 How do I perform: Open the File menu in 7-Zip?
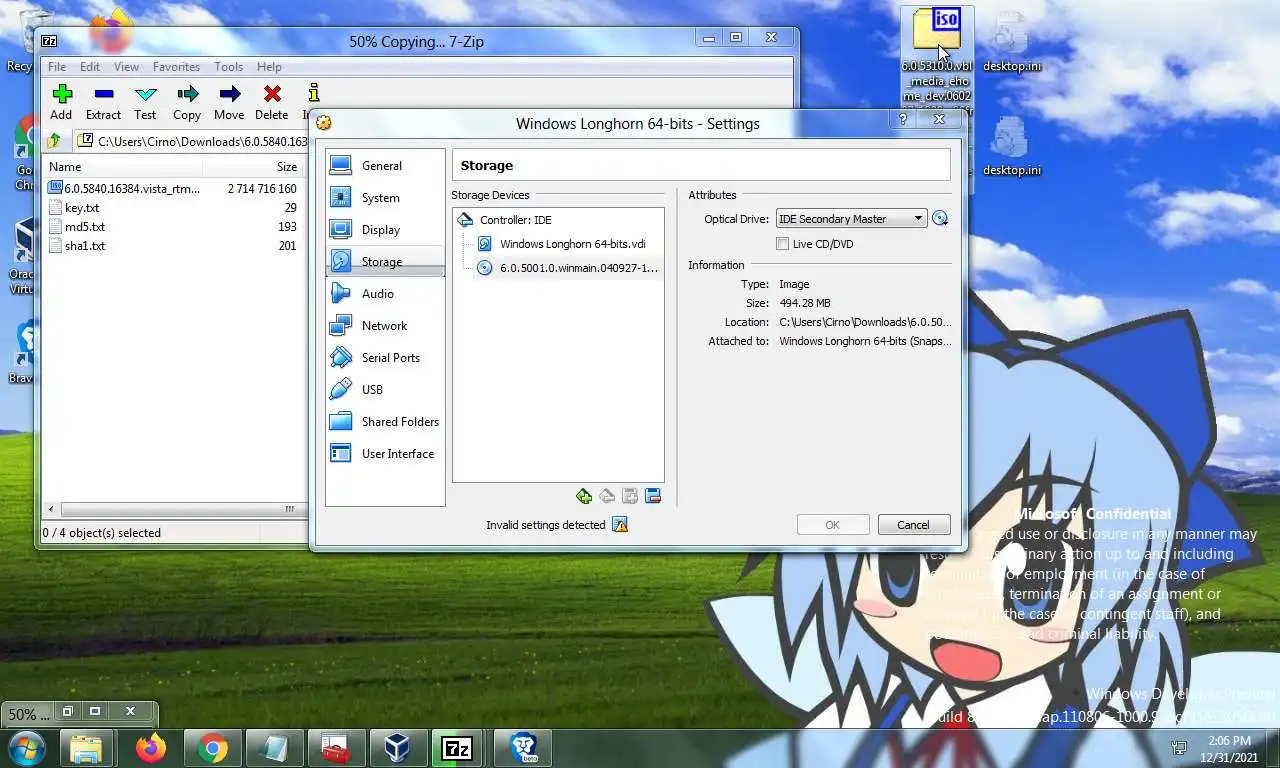pyautogui.click(x=57, y=67)
